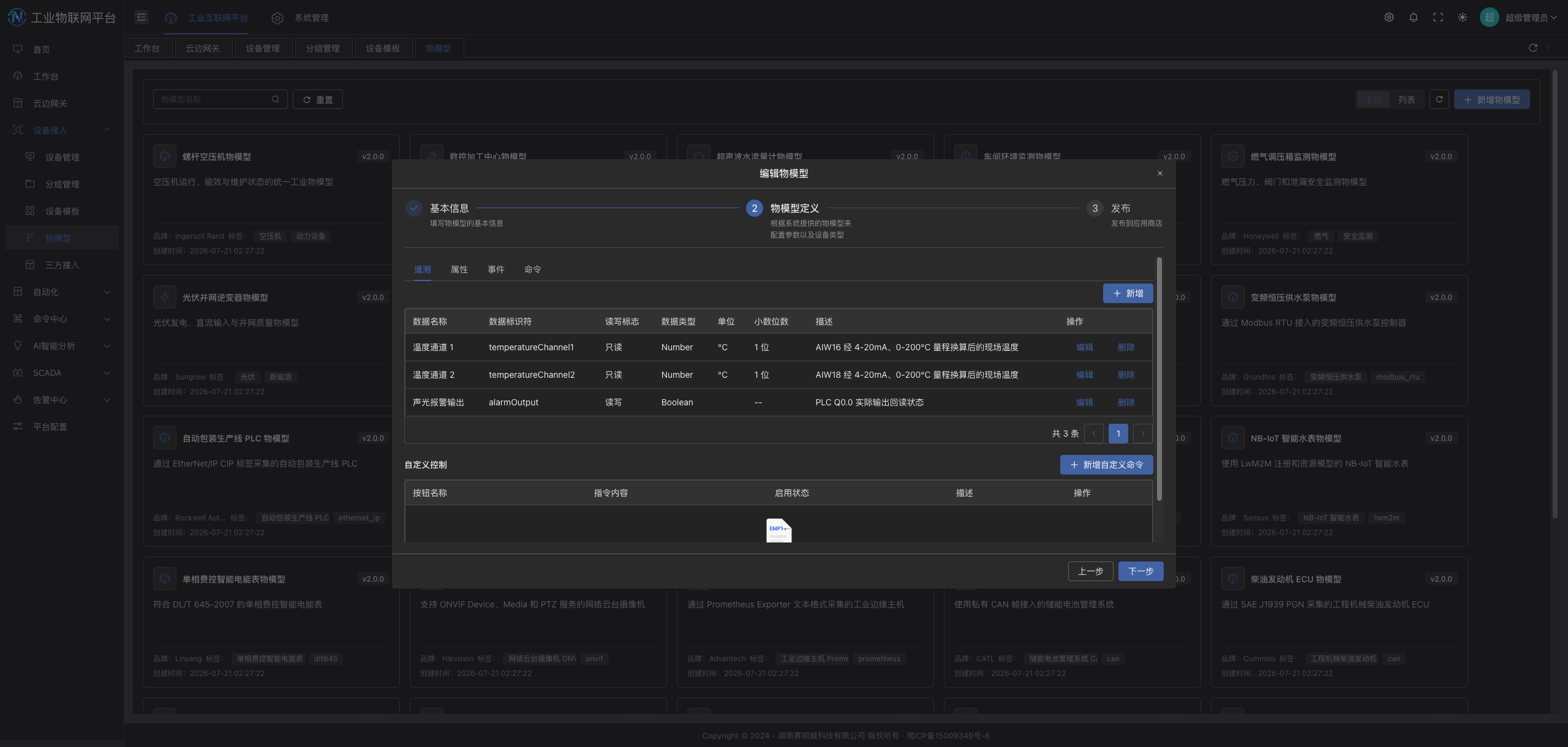
Task: Delete the 声光报警输出 row
Action: pos(1126,402)
